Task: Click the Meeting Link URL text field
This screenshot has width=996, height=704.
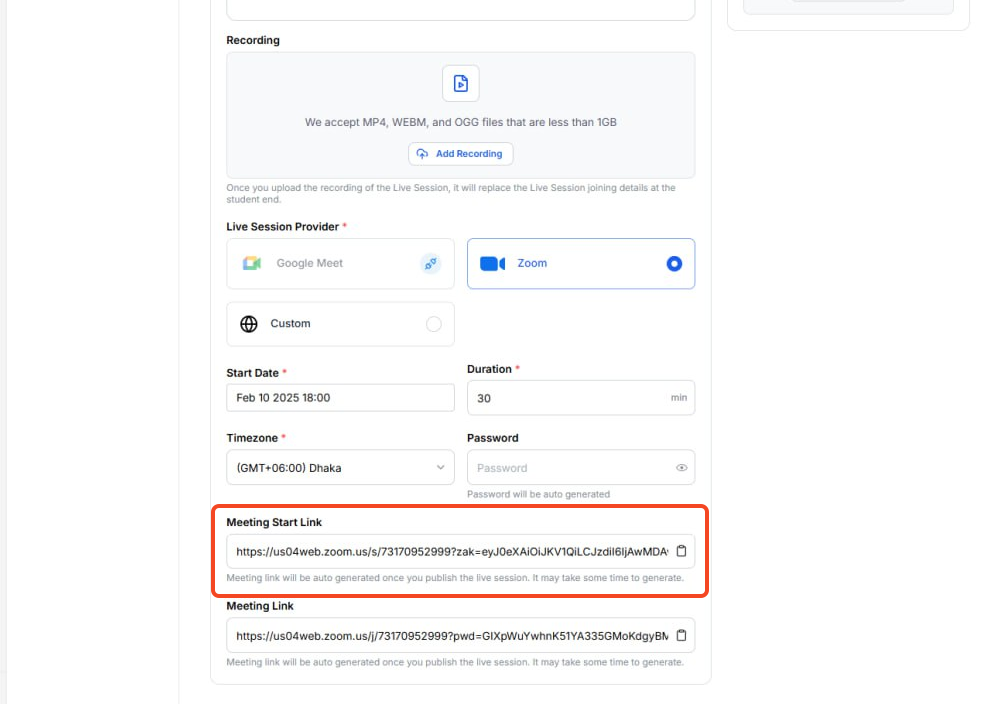Action: [x=450, y=635]
